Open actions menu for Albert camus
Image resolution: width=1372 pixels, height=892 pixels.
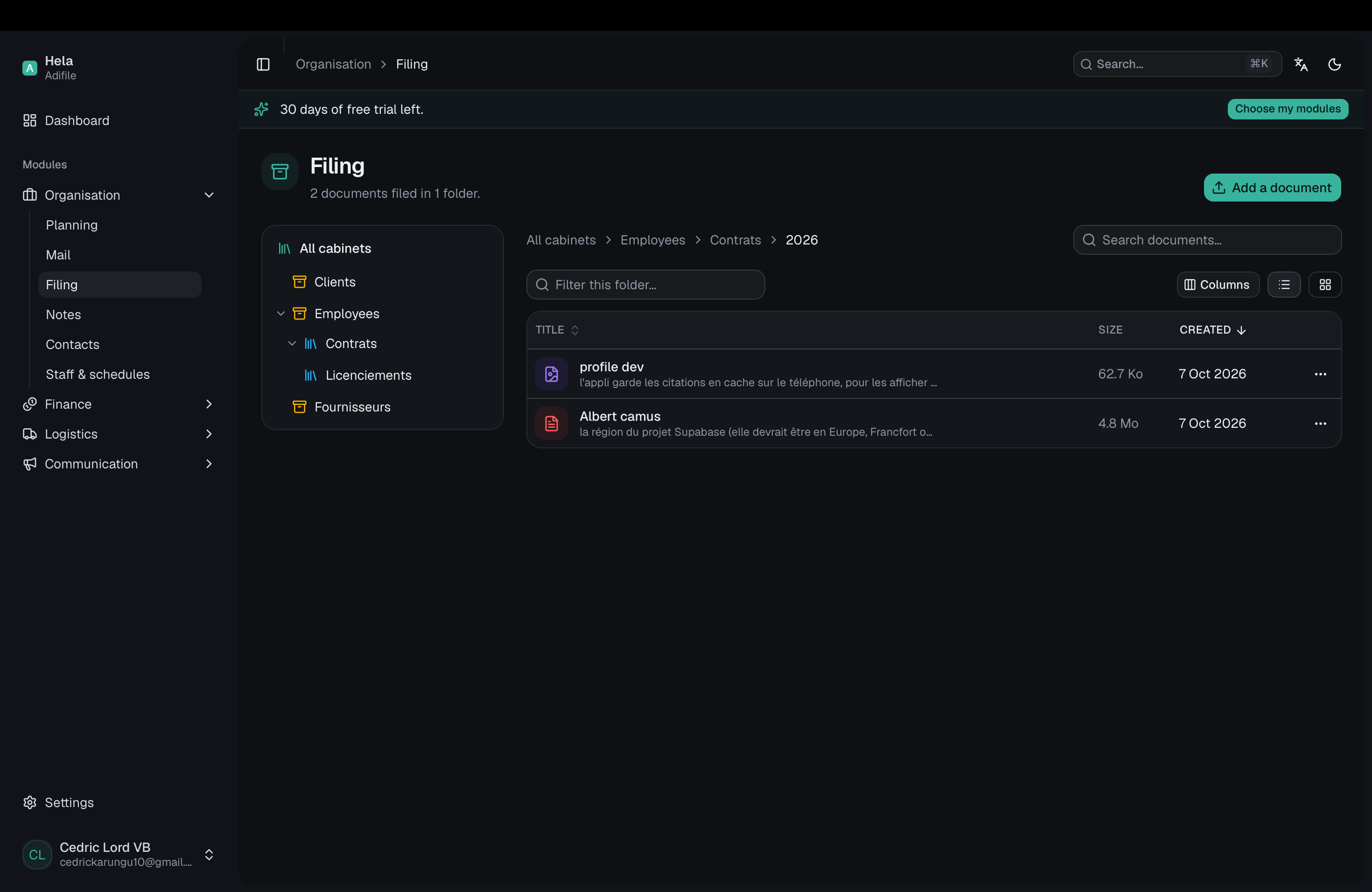click(x=1320, y=424)
